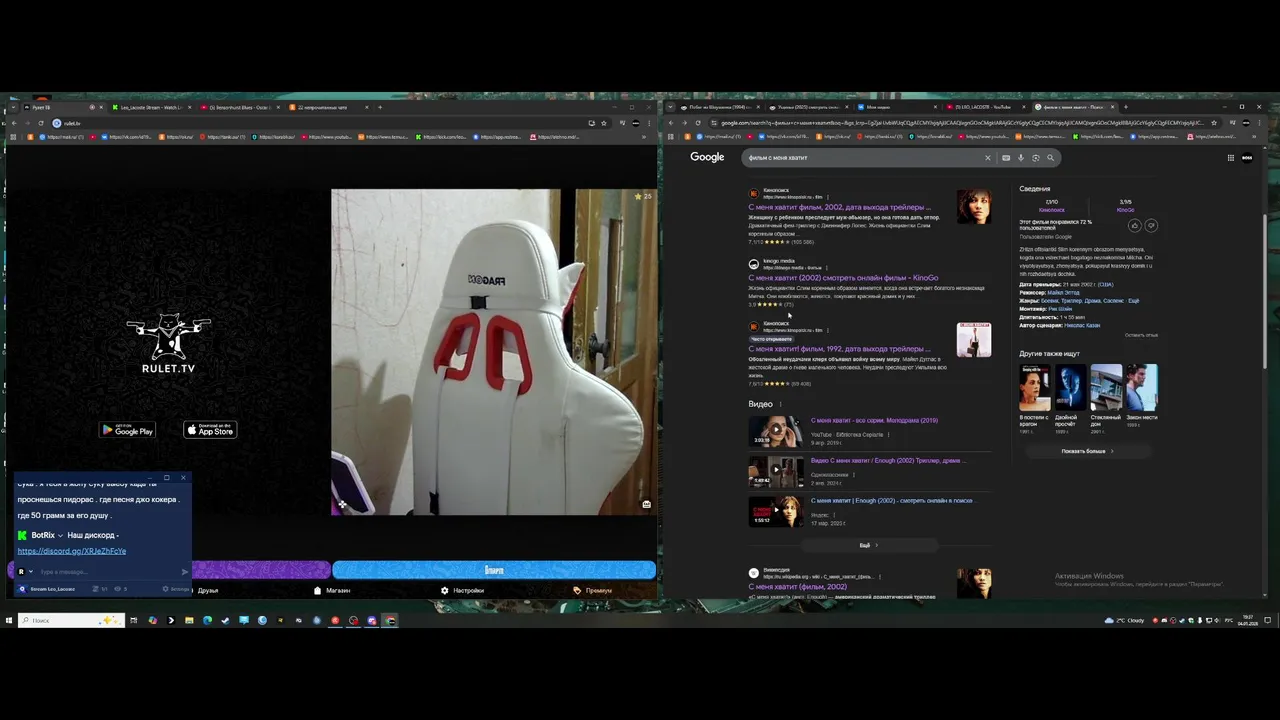This screenshot has width=1280, height=720.
Task: Open the Премиум section
Action: coord(593,590)
